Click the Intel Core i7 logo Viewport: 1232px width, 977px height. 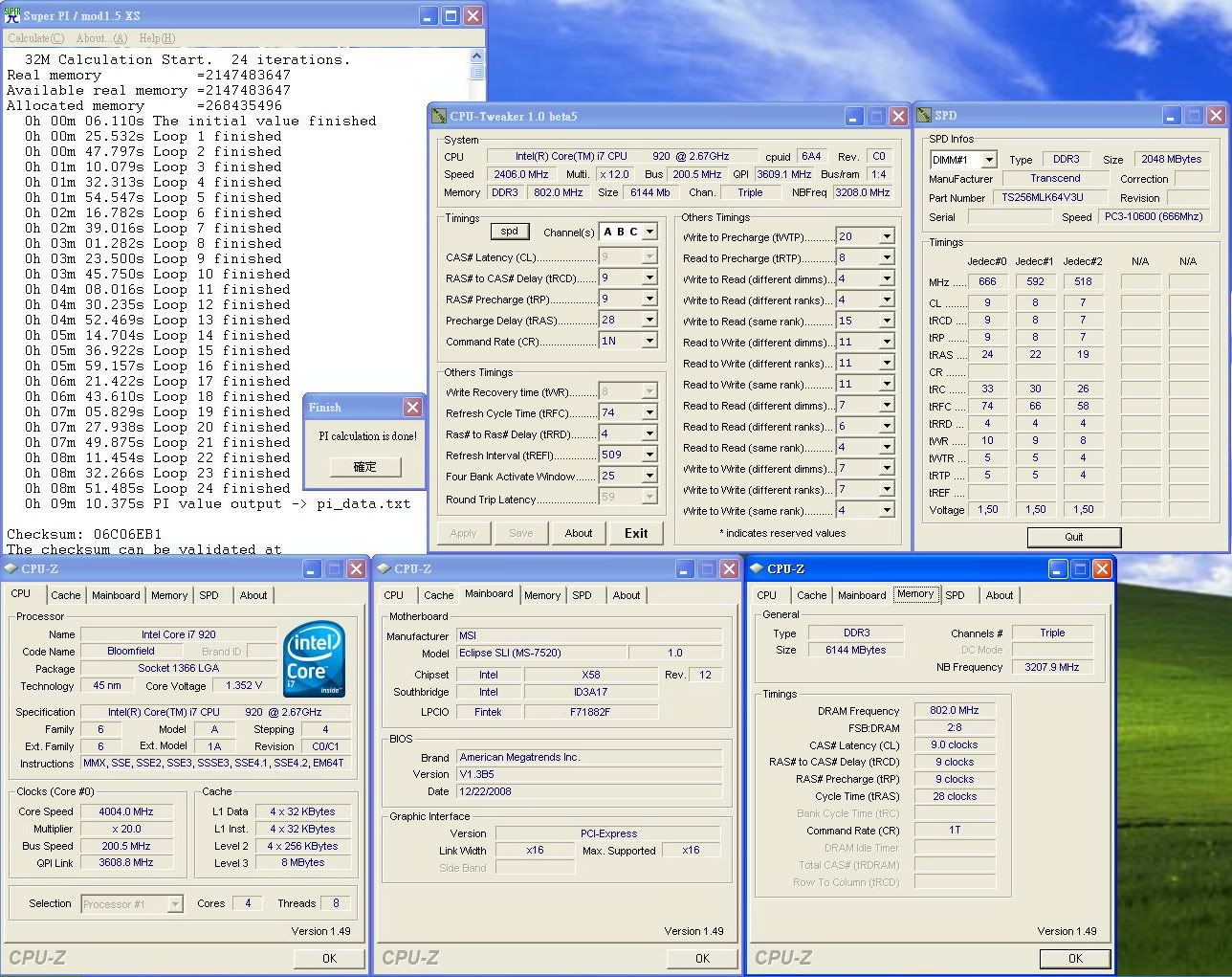pyautogui.click(x=315, y=660)
